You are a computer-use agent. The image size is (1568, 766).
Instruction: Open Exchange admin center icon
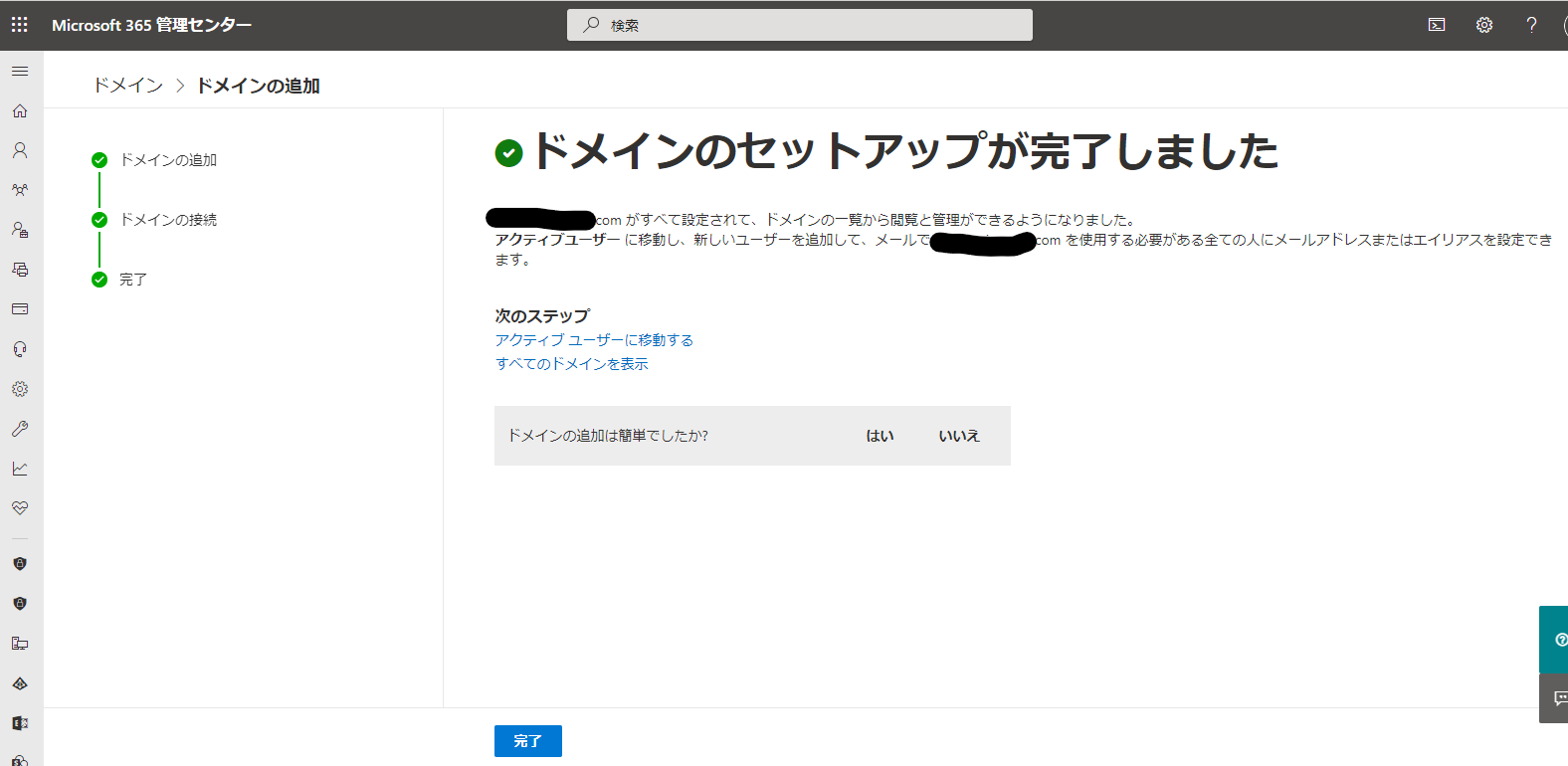point(20,723)
